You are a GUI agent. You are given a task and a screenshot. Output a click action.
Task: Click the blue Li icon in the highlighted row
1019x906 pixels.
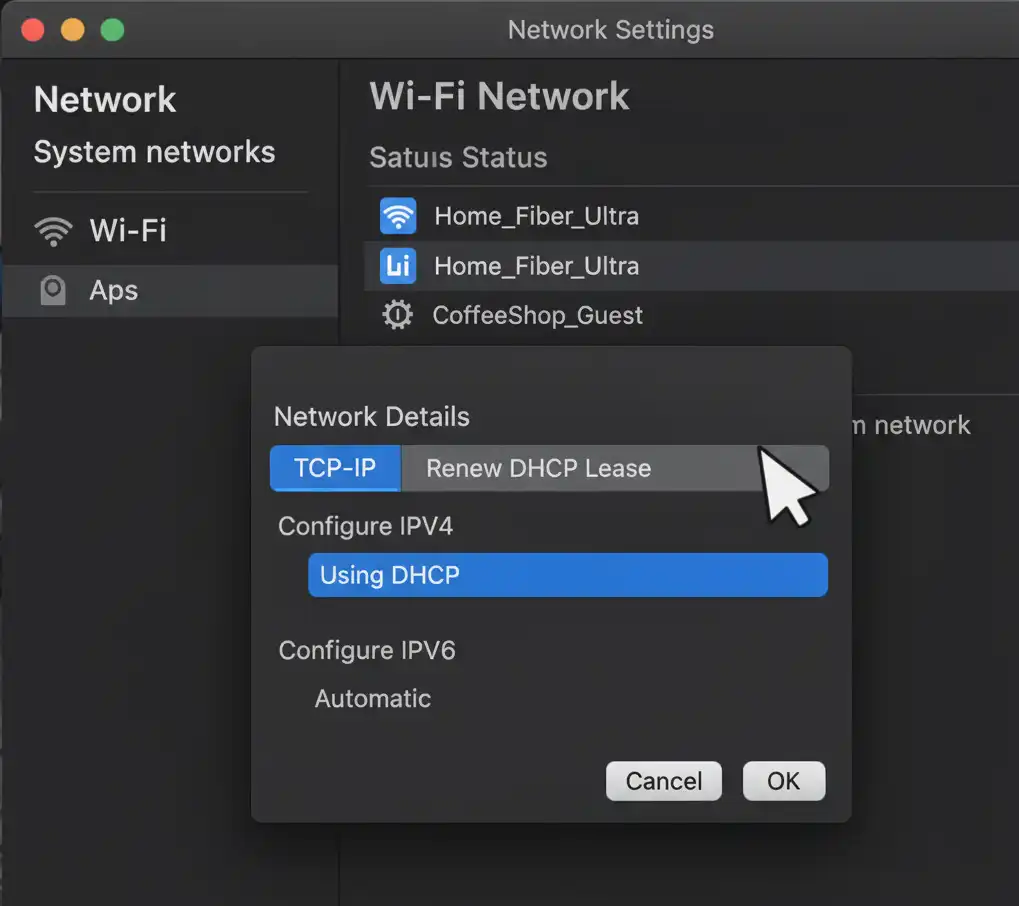point(398,266)
